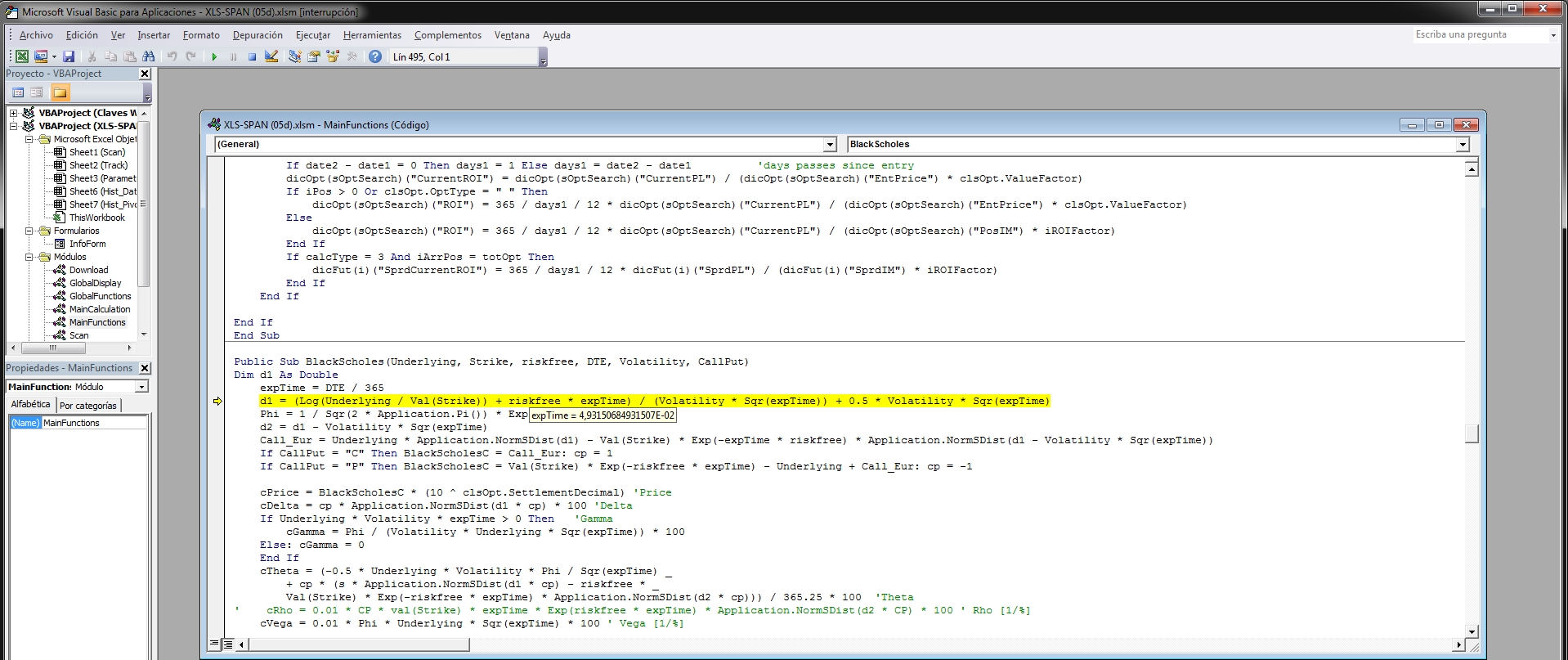Image resolution: width=1568 pixels, height=660 pixels.
Task: Click the Copy icon in toolbar
Action: pyautogui.click(x=110, y=56)
